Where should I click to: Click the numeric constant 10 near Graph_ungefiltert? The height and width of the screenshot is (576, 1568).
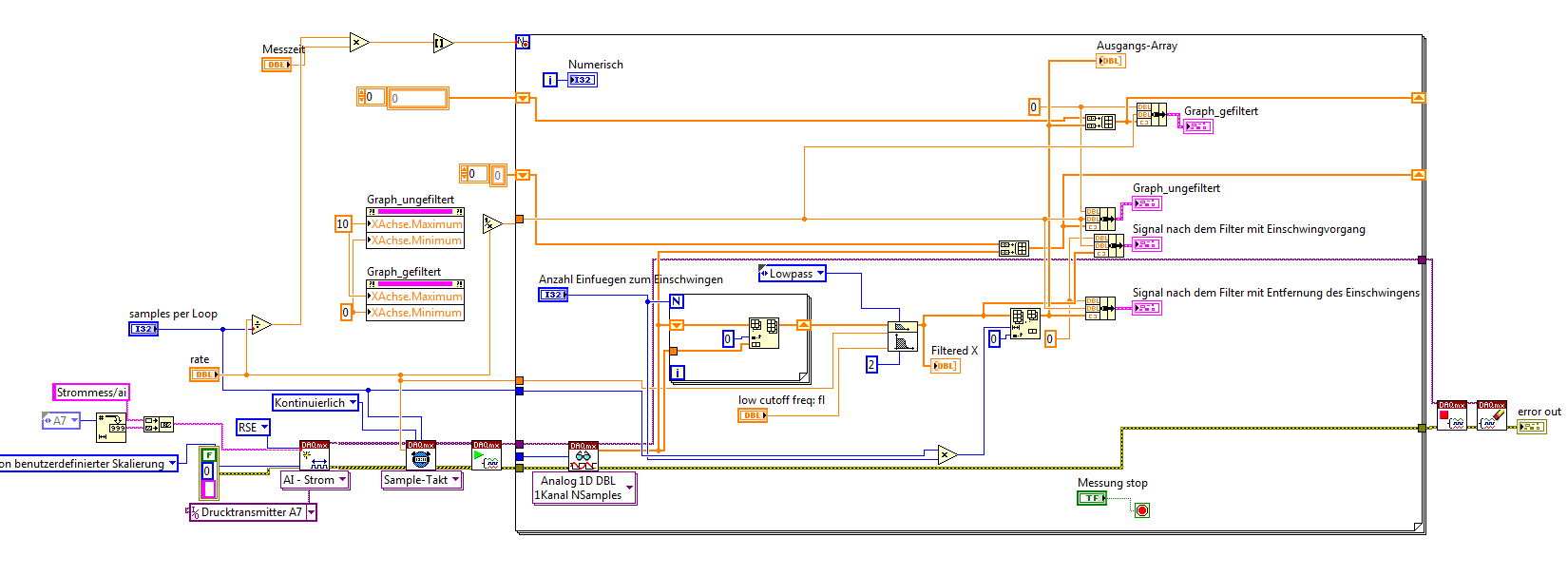tap(343, 224)
